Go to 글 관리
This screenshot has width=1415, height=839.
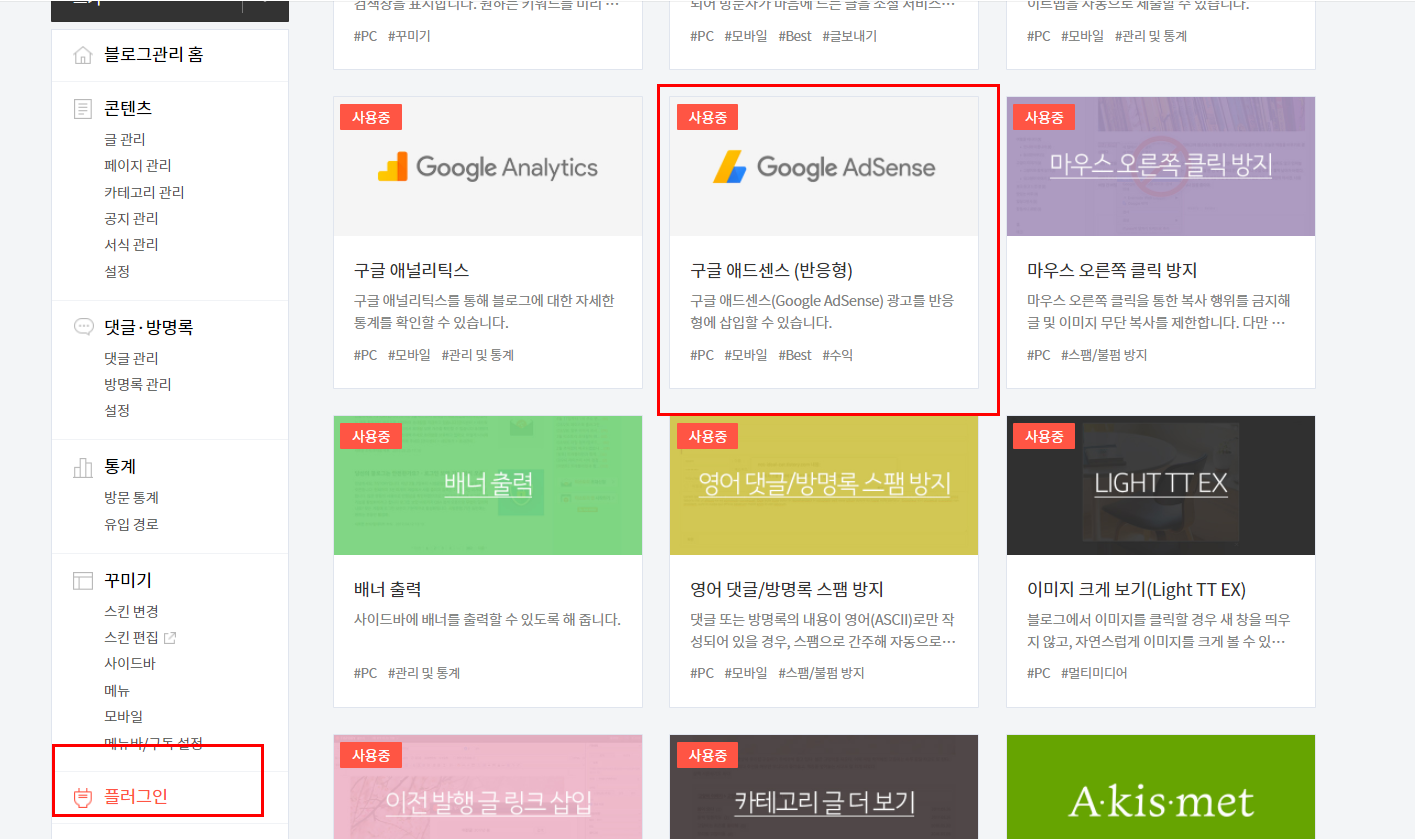point(125,139)
